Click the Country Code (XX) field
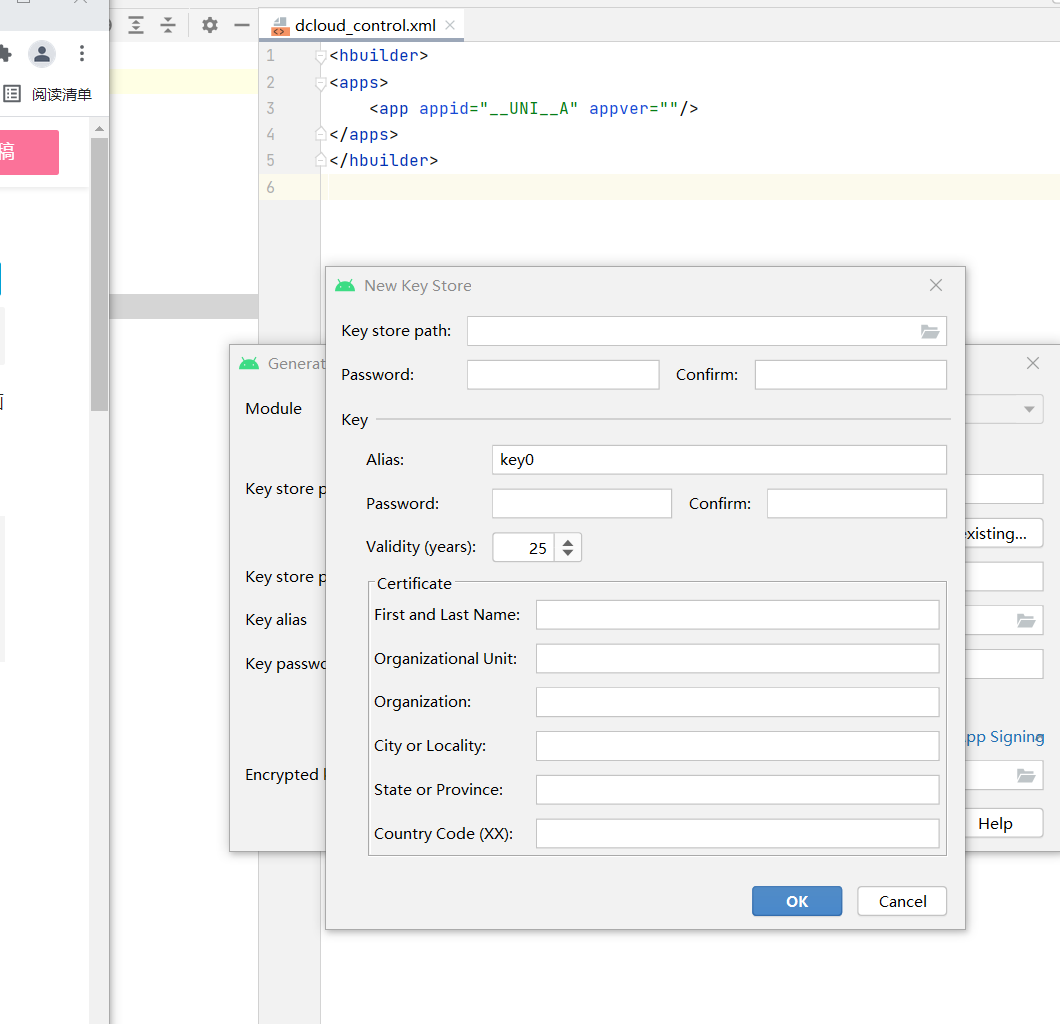Viewport: 1060px width, 1024px height. tap(738, 833)
